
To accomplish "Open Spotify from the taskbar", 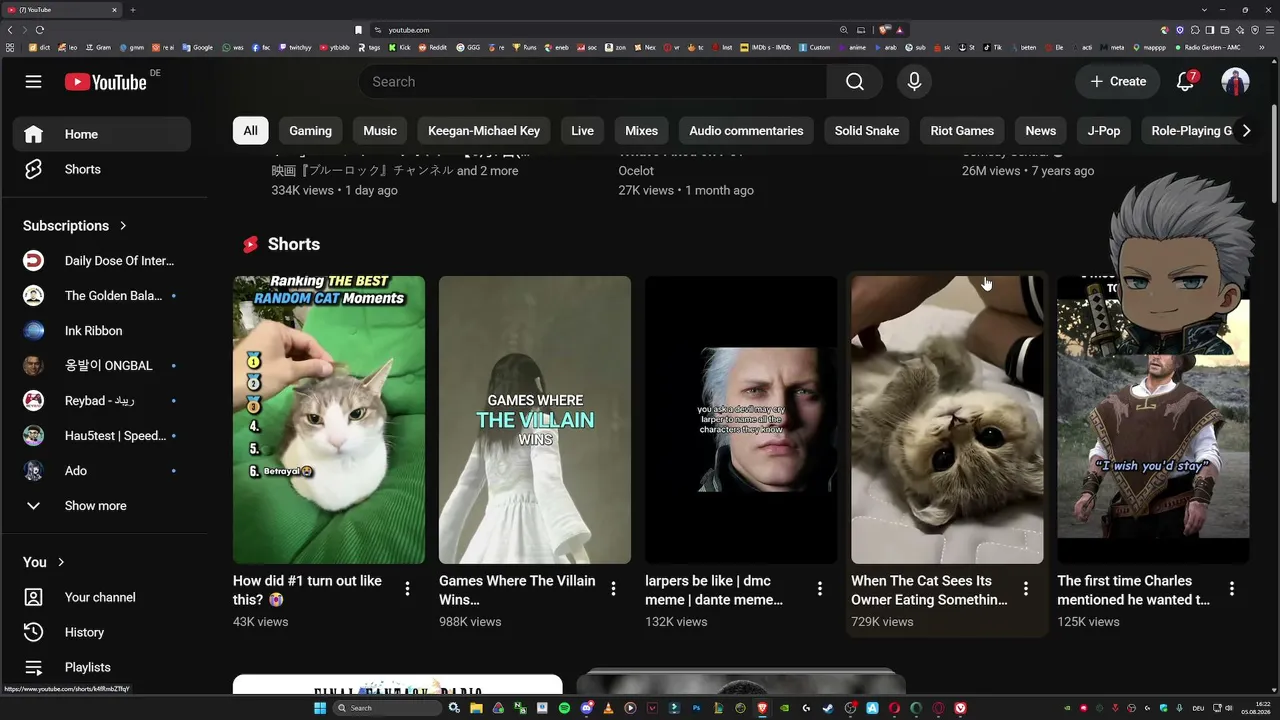I will [564, 708].
